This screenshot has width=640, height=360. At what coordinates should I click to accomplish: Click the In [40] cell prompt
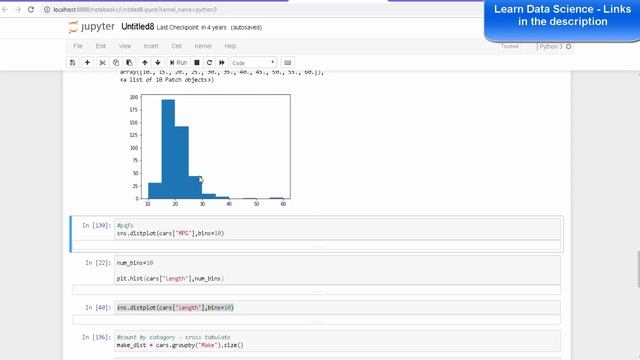tap(98, 308)
